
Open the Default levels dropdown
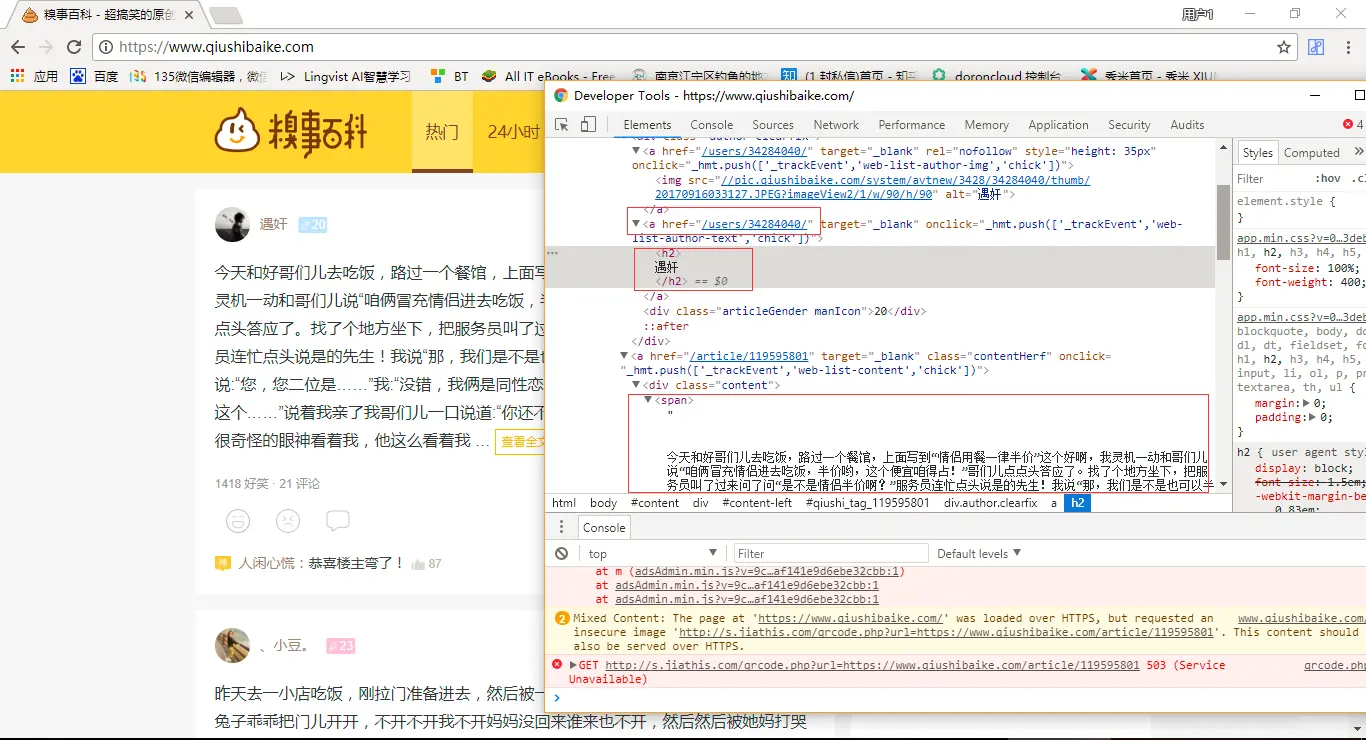978,553
